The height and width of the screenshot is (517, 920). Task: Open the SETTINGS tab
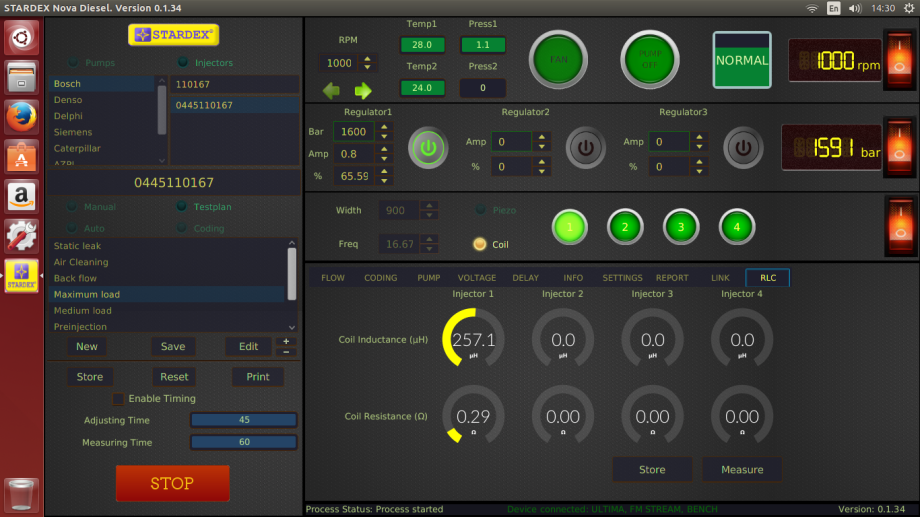pyautogui.click(x=622, y=278)
